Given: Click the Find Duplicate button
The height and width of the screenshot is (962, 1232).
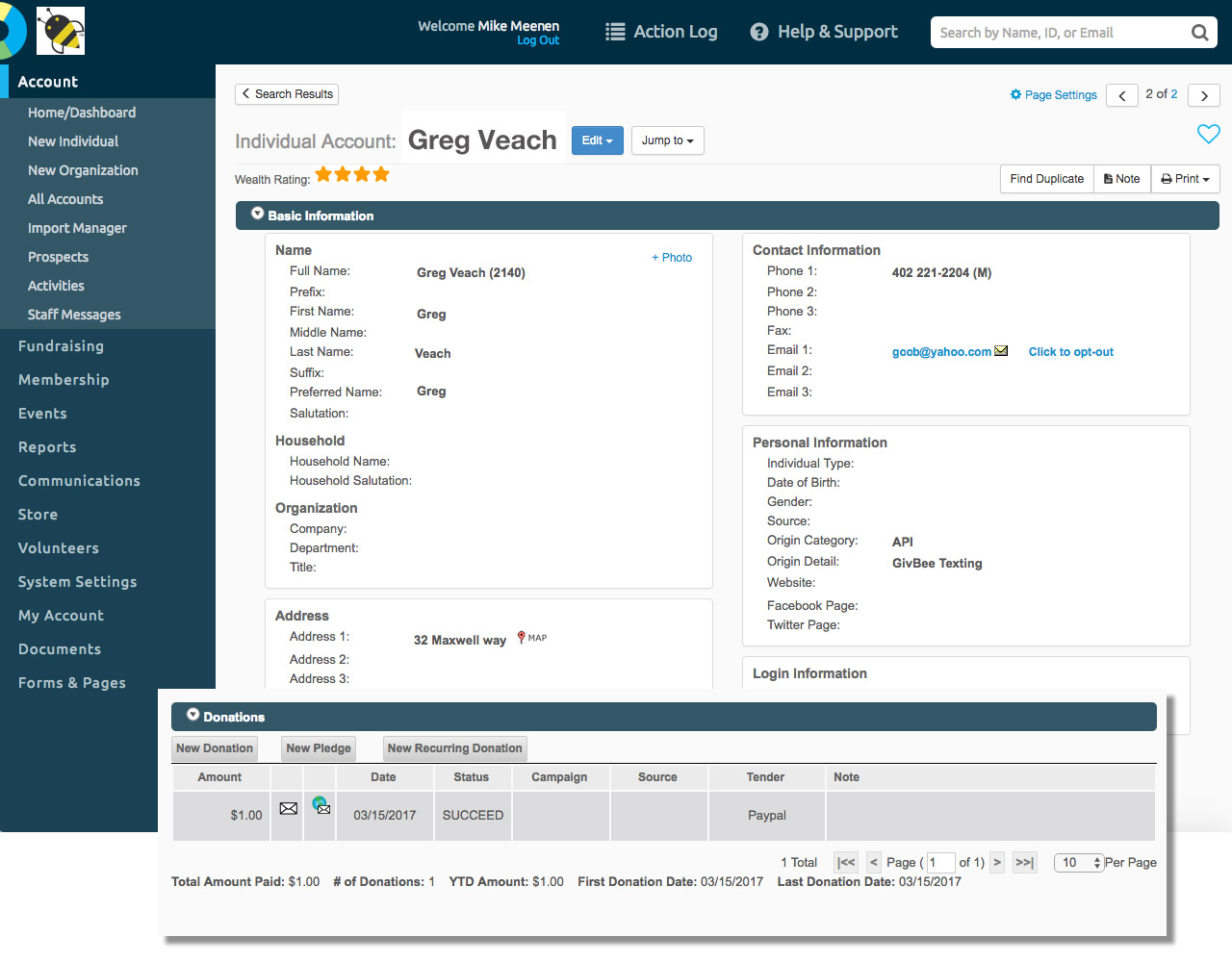Looking at the screenshot, I should point(1047,179).
